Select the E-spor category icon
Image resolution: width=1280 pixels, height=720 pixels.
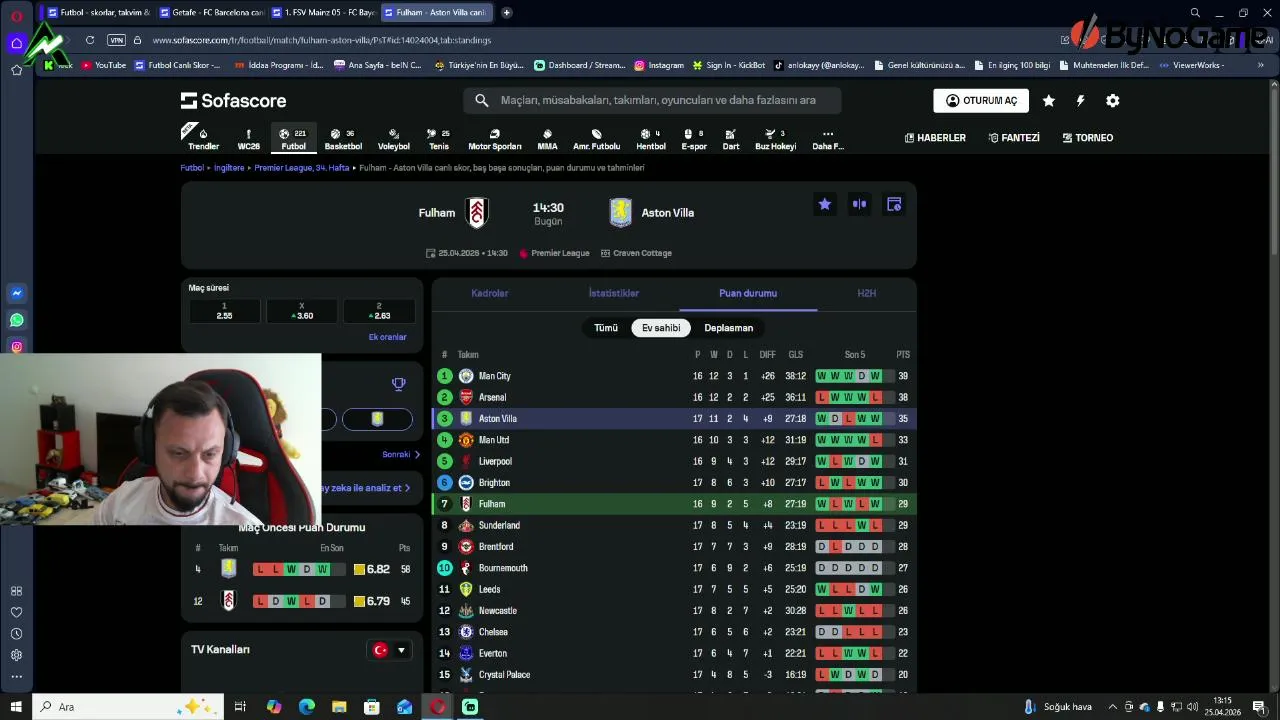(694, 139)
